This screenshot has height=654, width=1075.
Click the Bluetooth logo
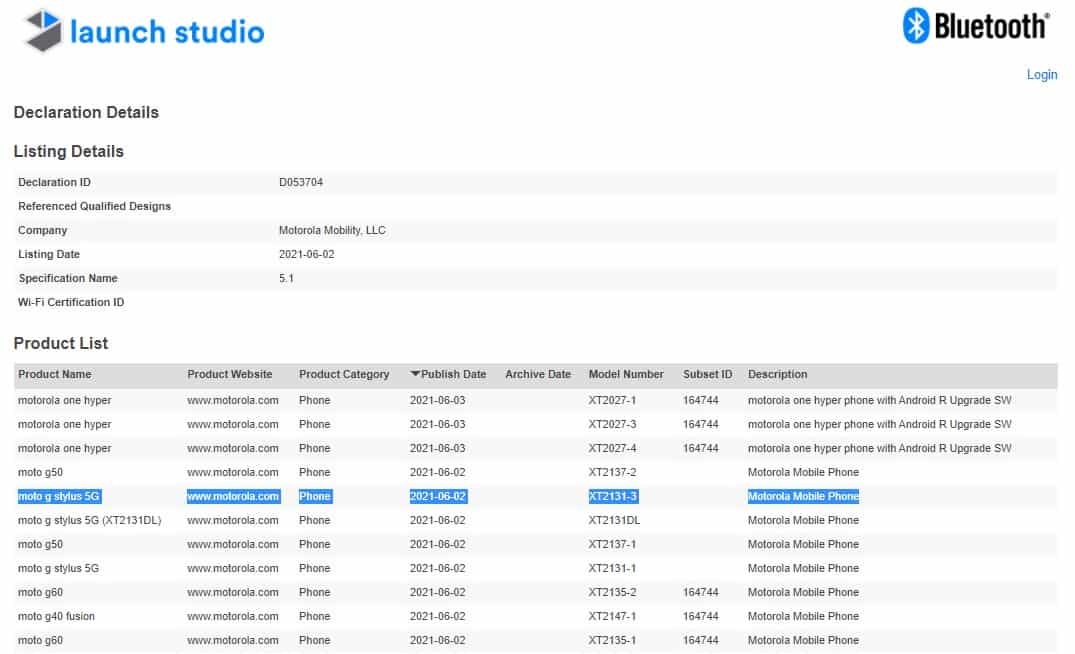(976, 26)
